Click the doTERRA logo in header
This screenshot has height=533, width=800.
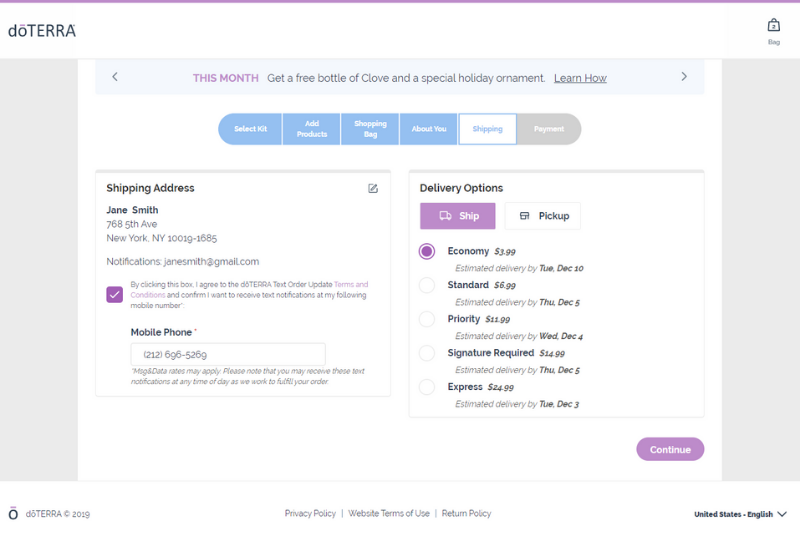click(42, 31)
